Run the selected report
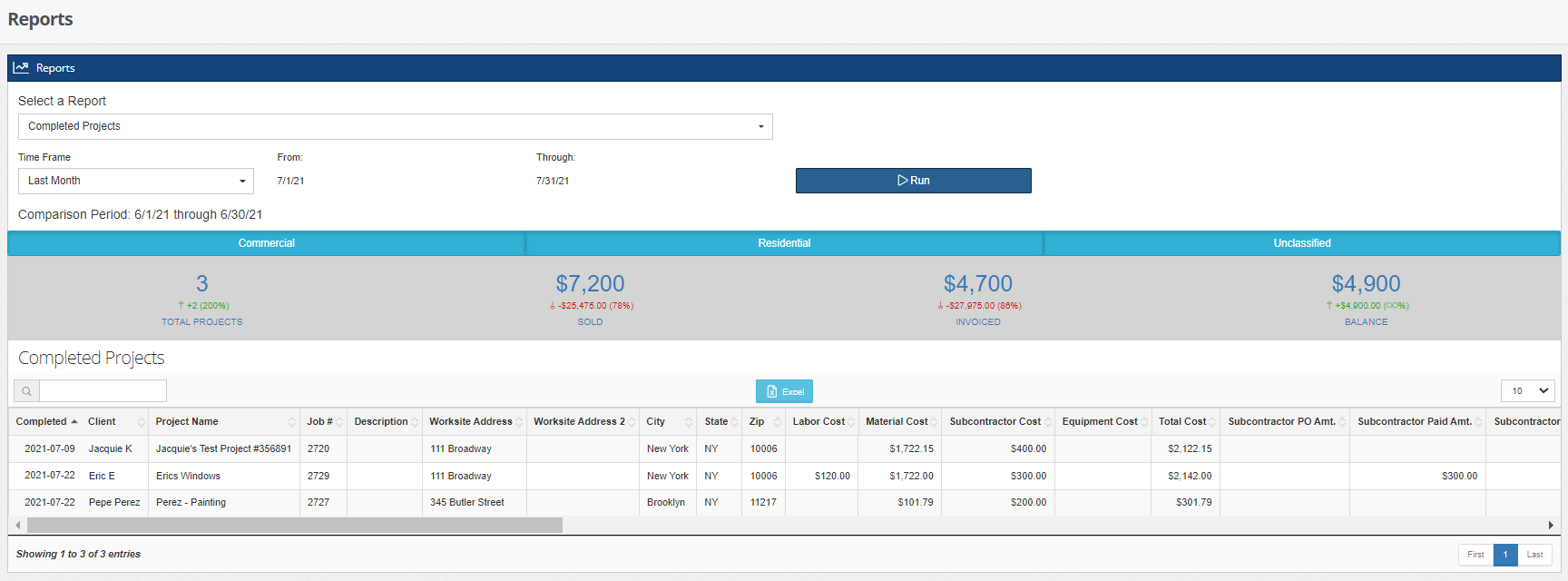The height and width of the screenshot is (581, 1568). point(913,181)
